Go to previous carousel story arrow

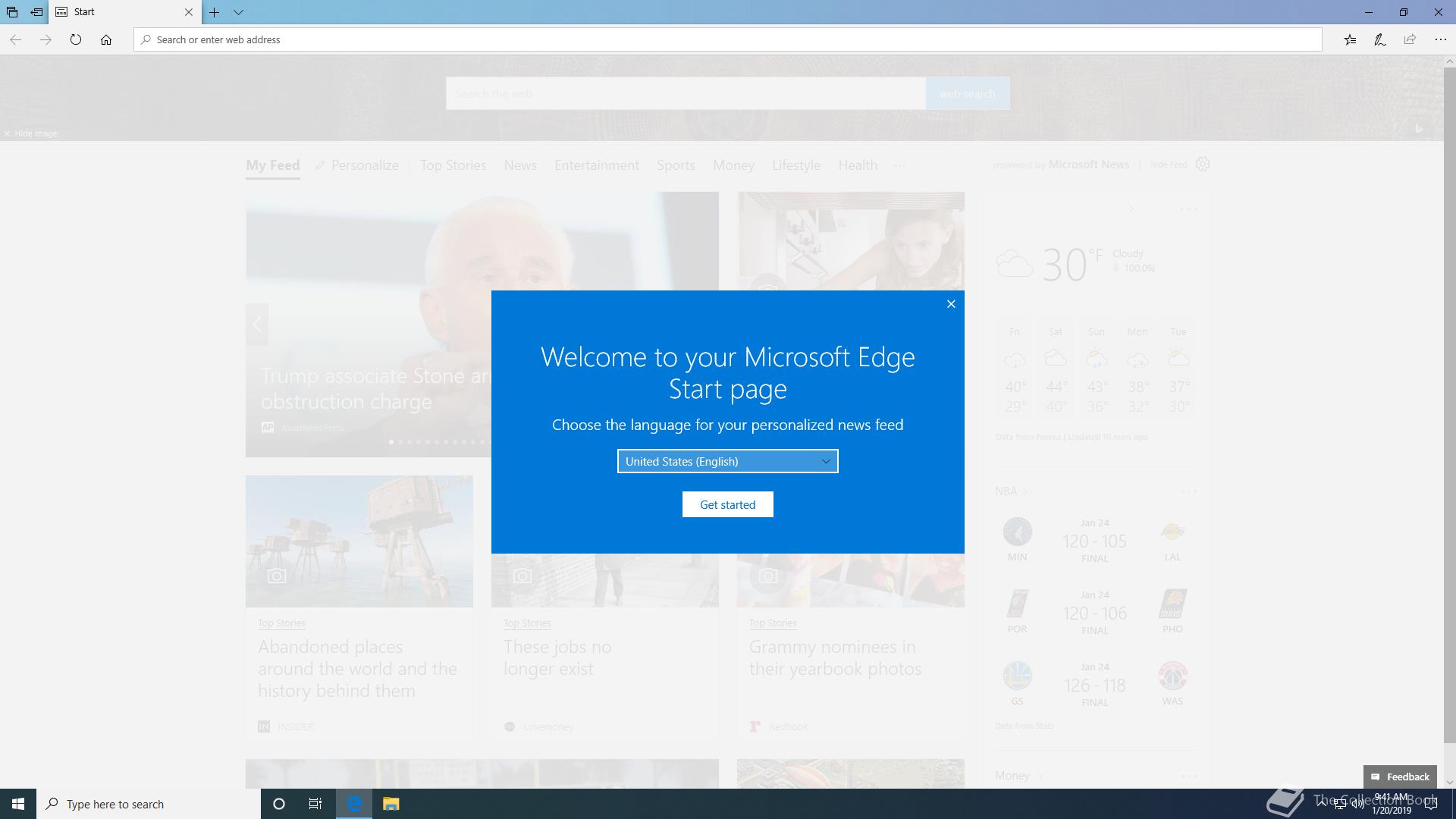click(257, 325)
